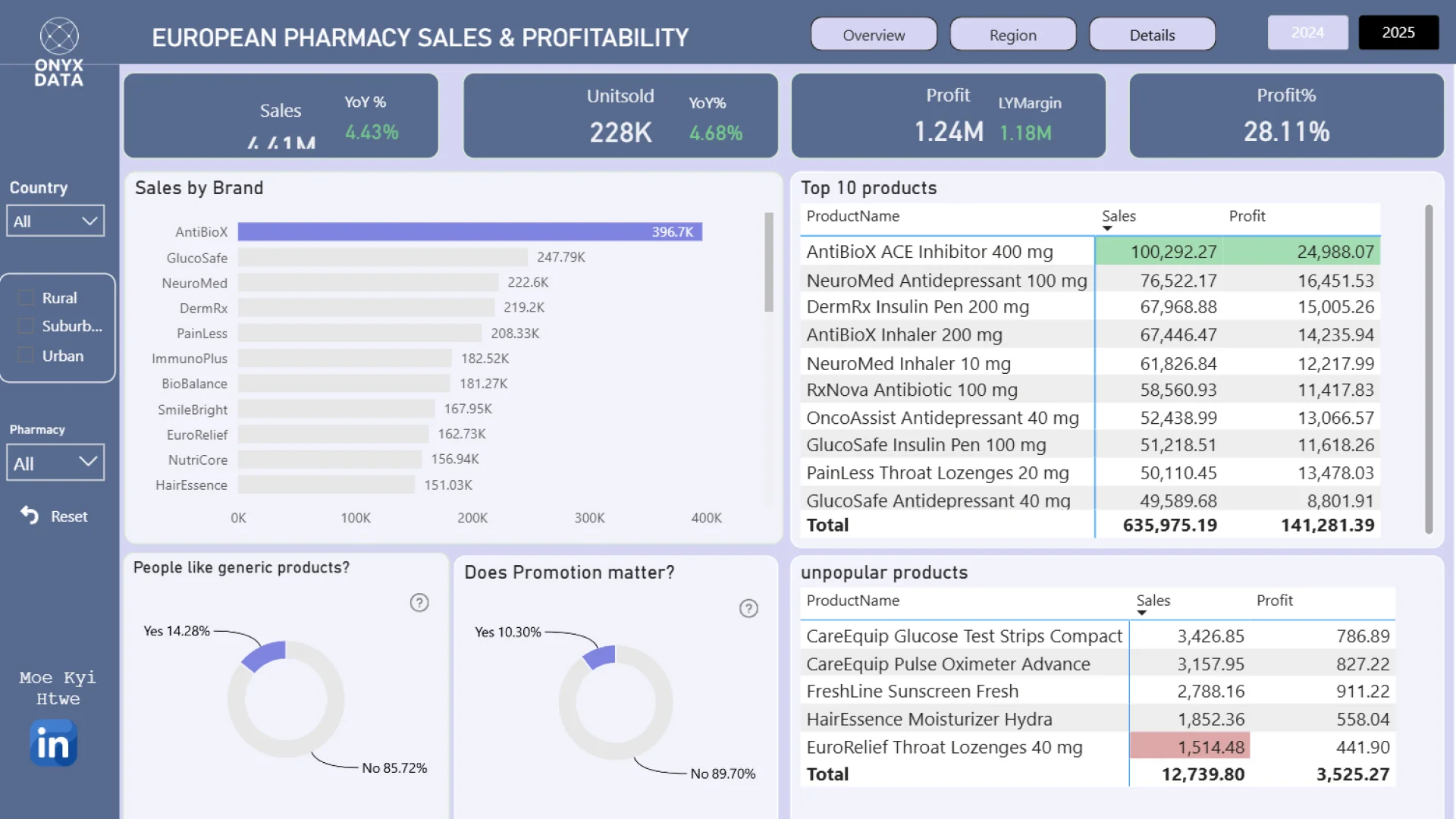Go to the Region page

pos(1012,35)
